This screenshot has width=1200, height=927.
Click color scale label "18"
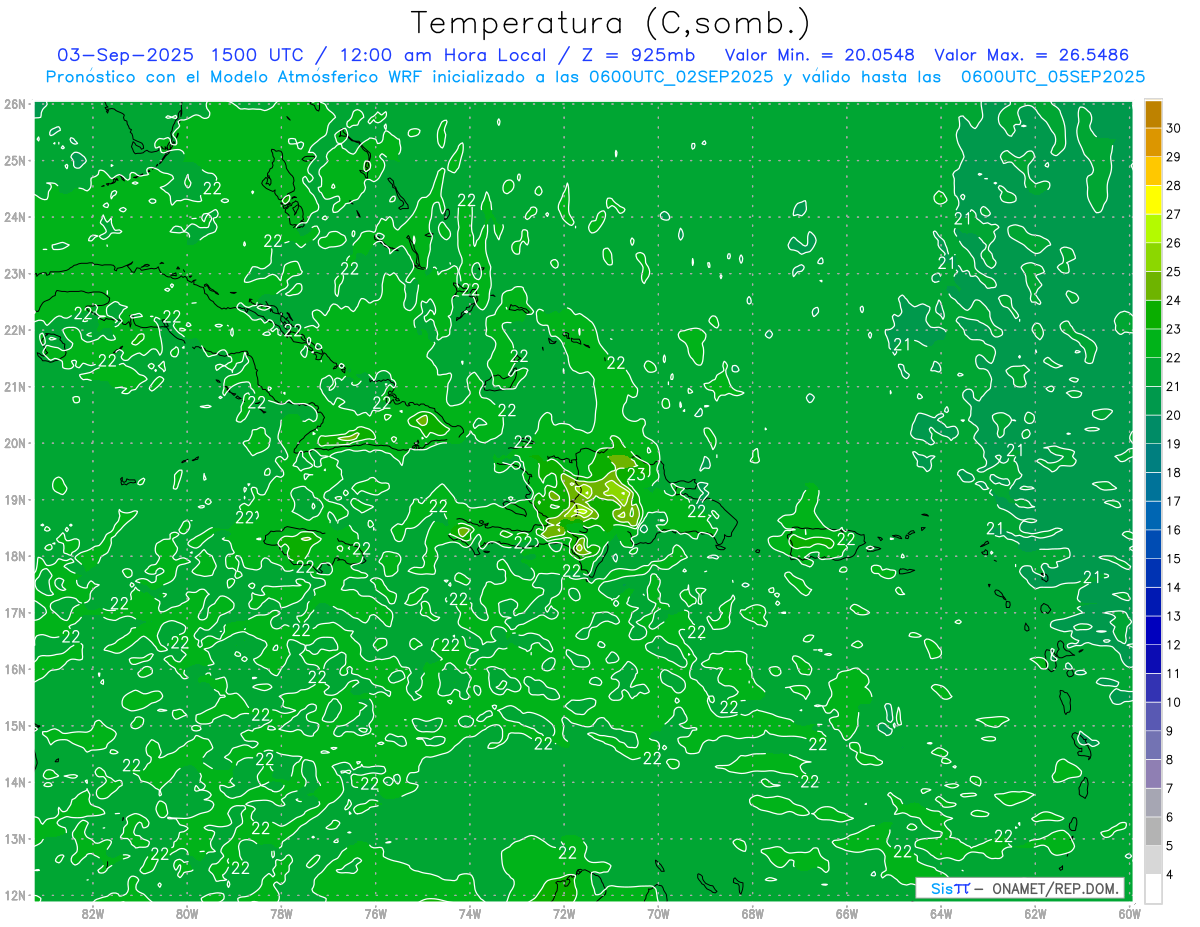(1174, 472)
